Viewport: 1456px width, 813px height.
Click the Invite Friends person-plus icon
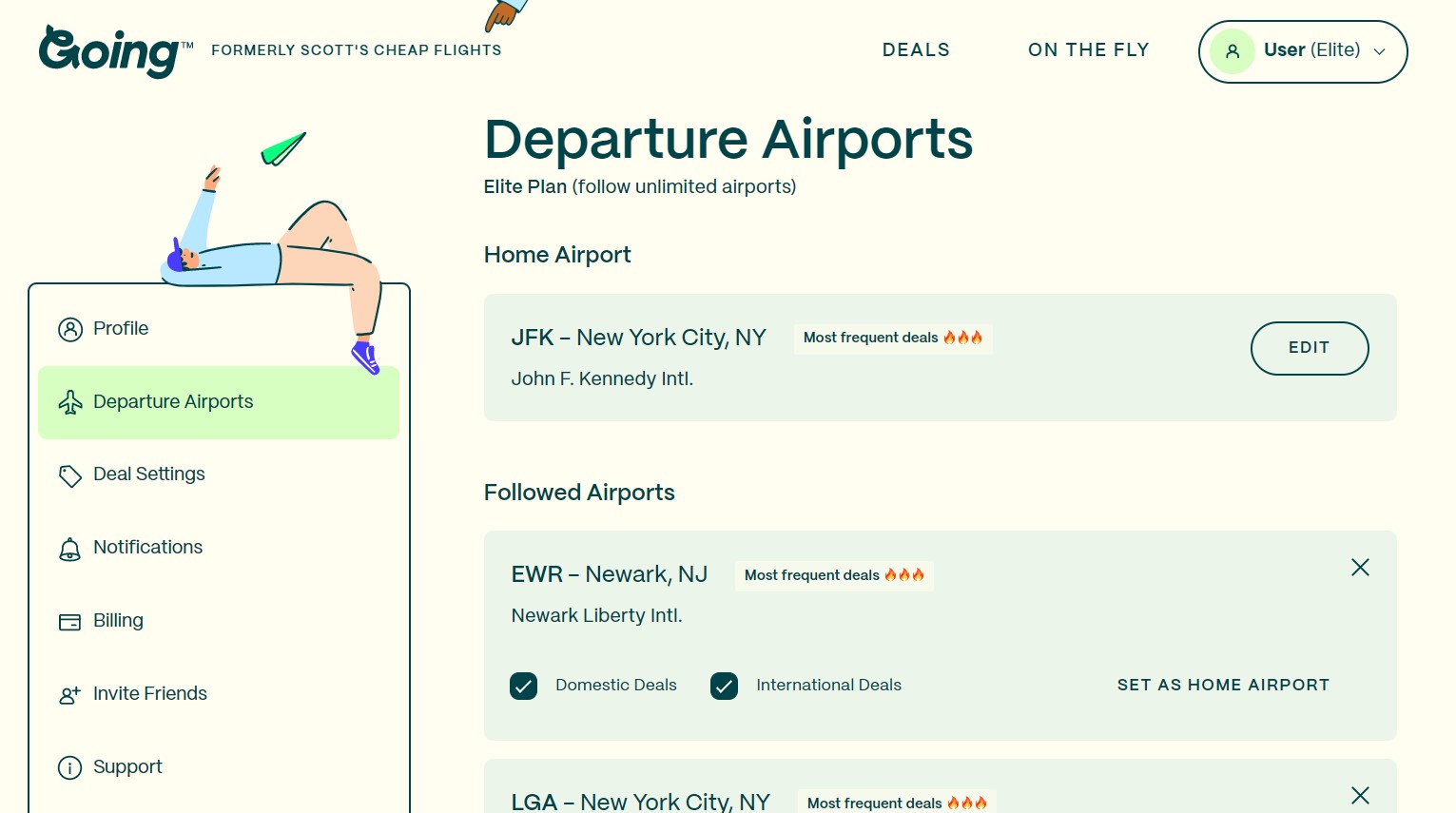click(69, 695)
